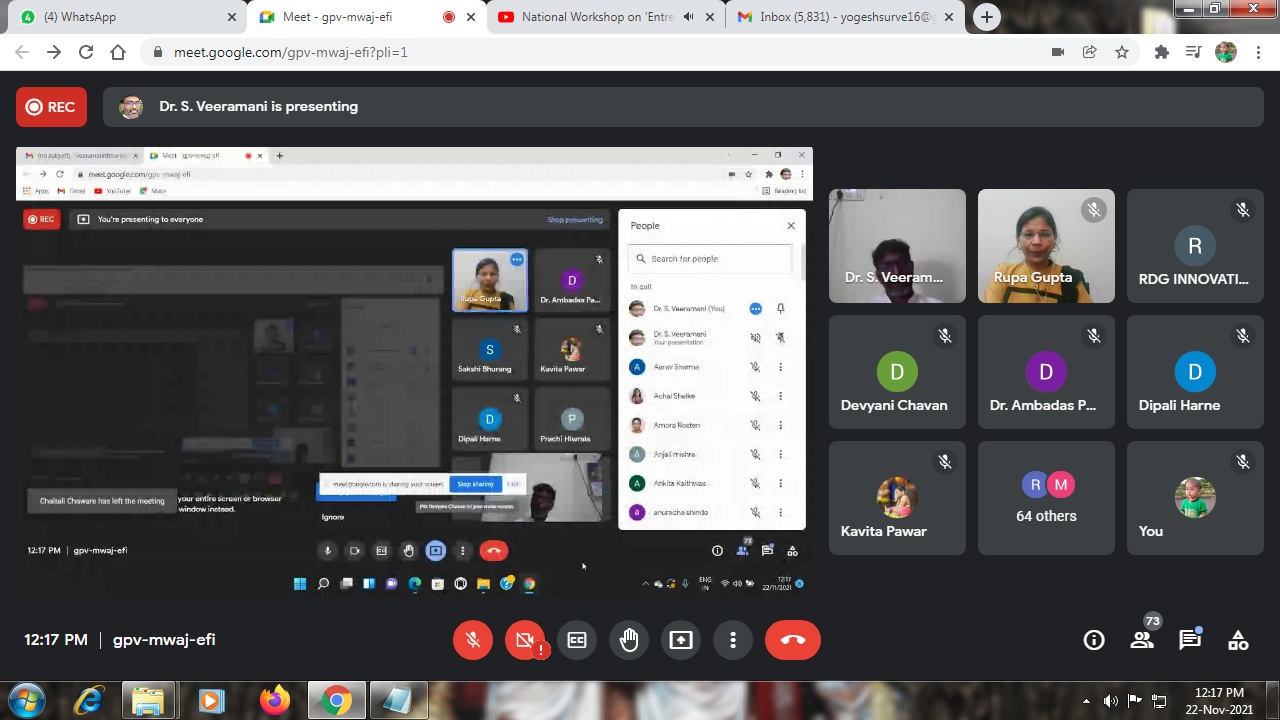Select the Rupa Gupta video tile

(x=1046, y=246)
